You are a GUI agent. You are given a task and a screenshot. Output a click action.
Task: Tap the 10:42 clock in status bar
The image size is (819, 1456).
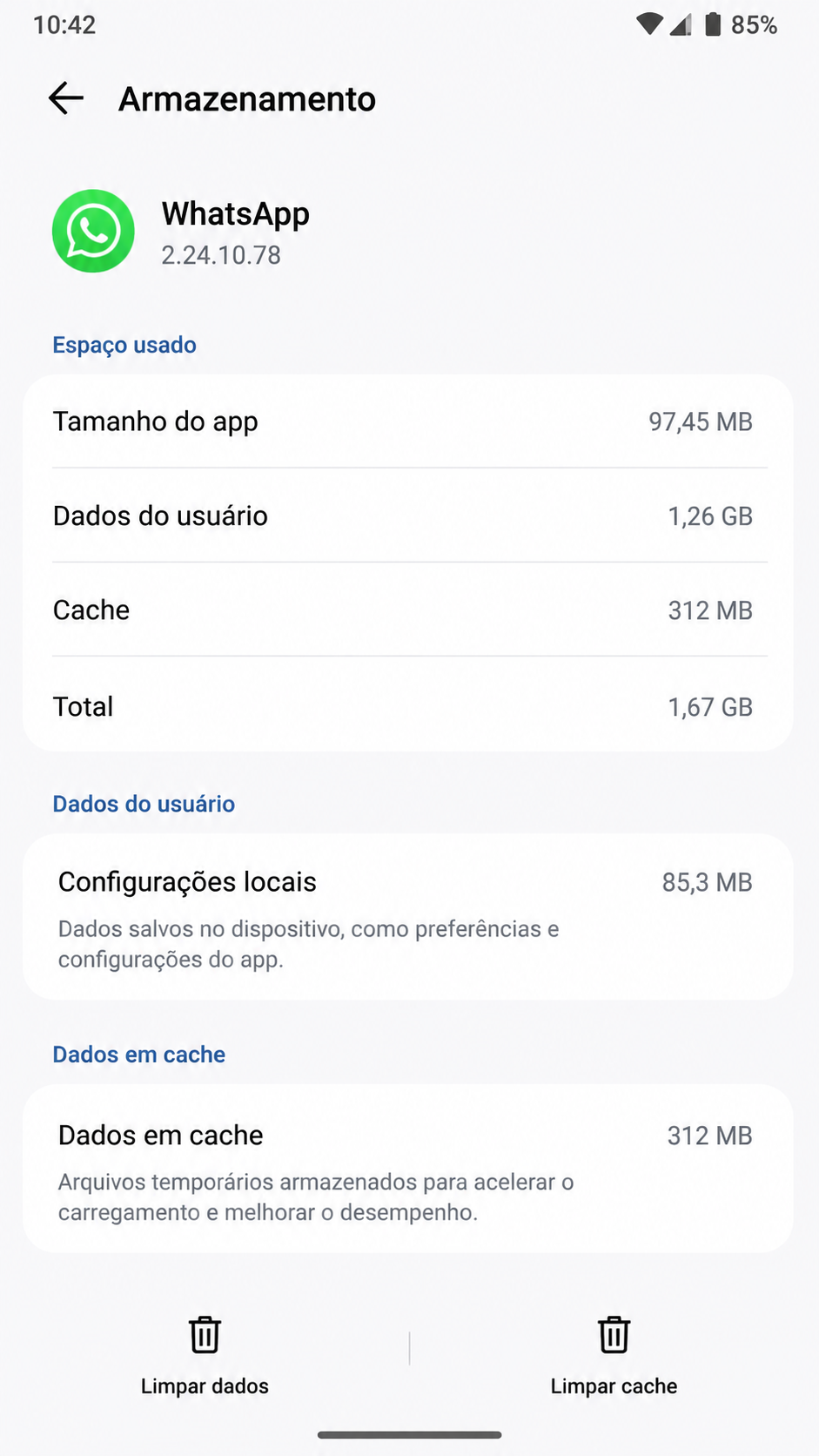pyautogui.click(x=64, y=24)
